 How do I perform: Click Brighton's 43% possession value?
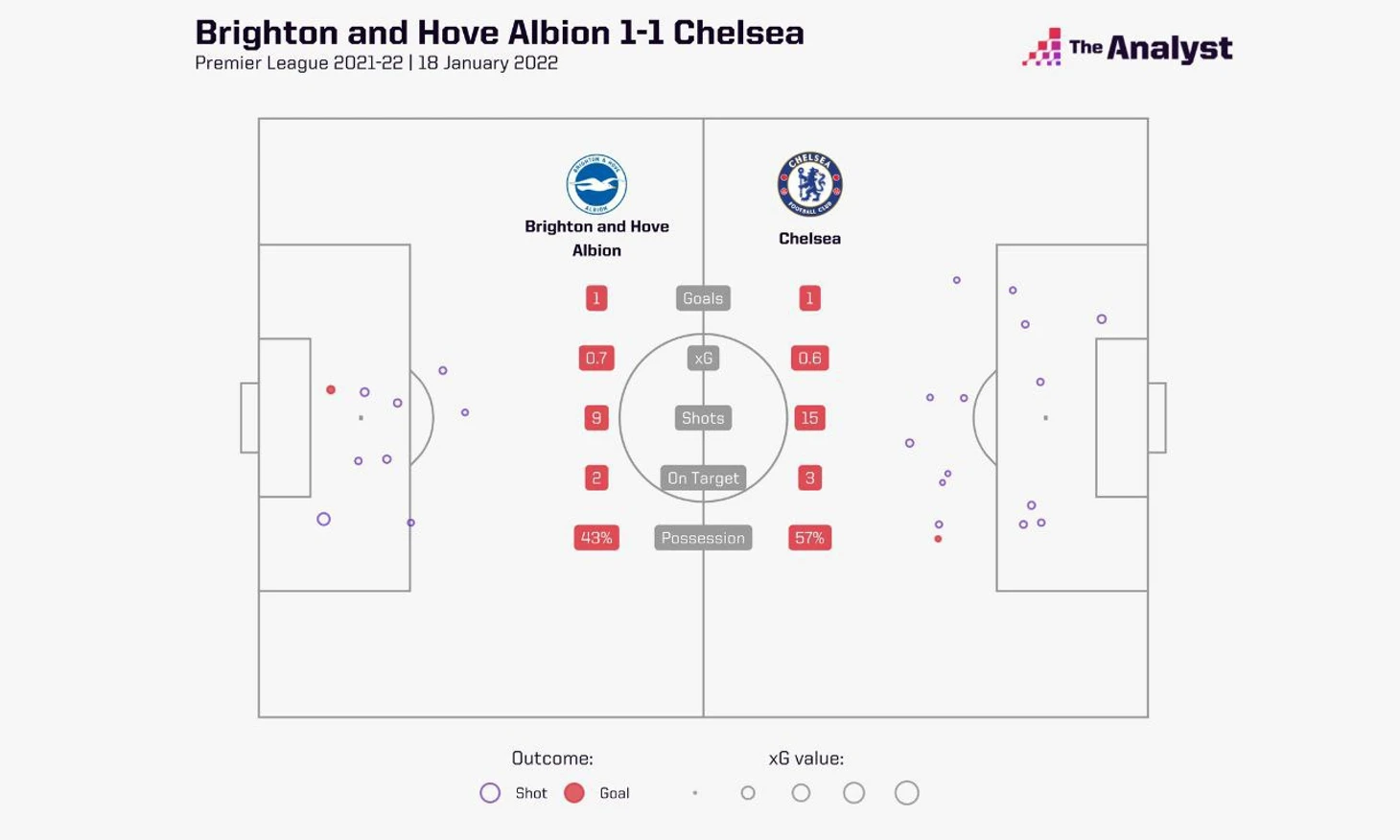pyautogui.click(x=596, y=538)
